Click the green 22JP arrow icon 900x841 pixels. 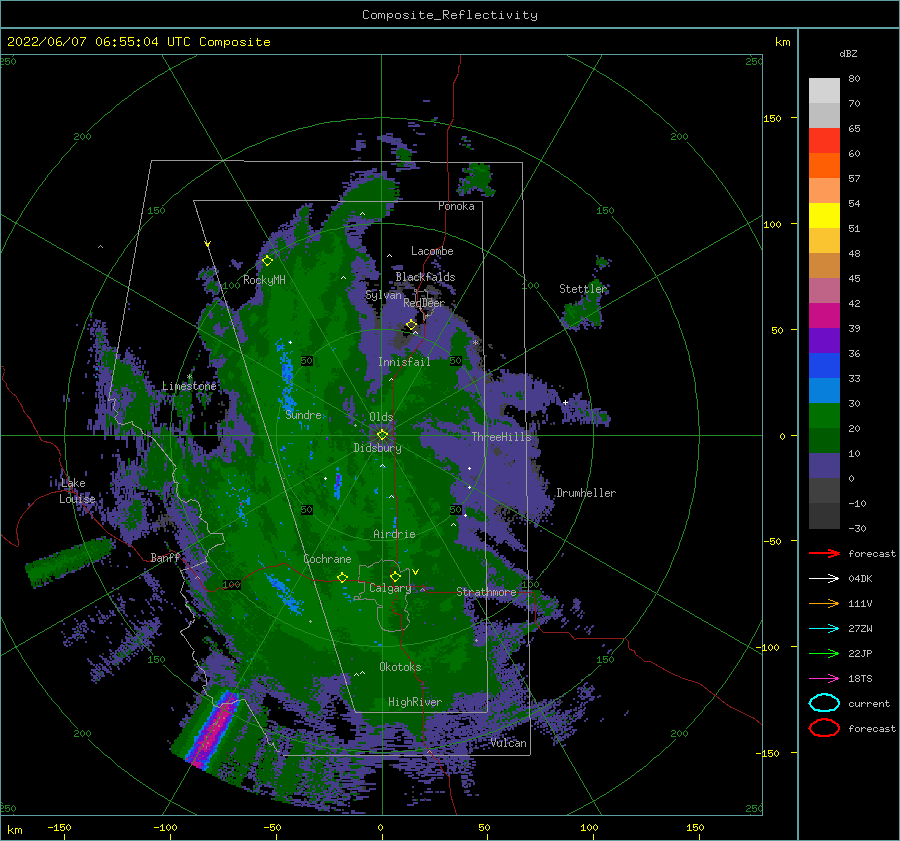tap(824, 653)
